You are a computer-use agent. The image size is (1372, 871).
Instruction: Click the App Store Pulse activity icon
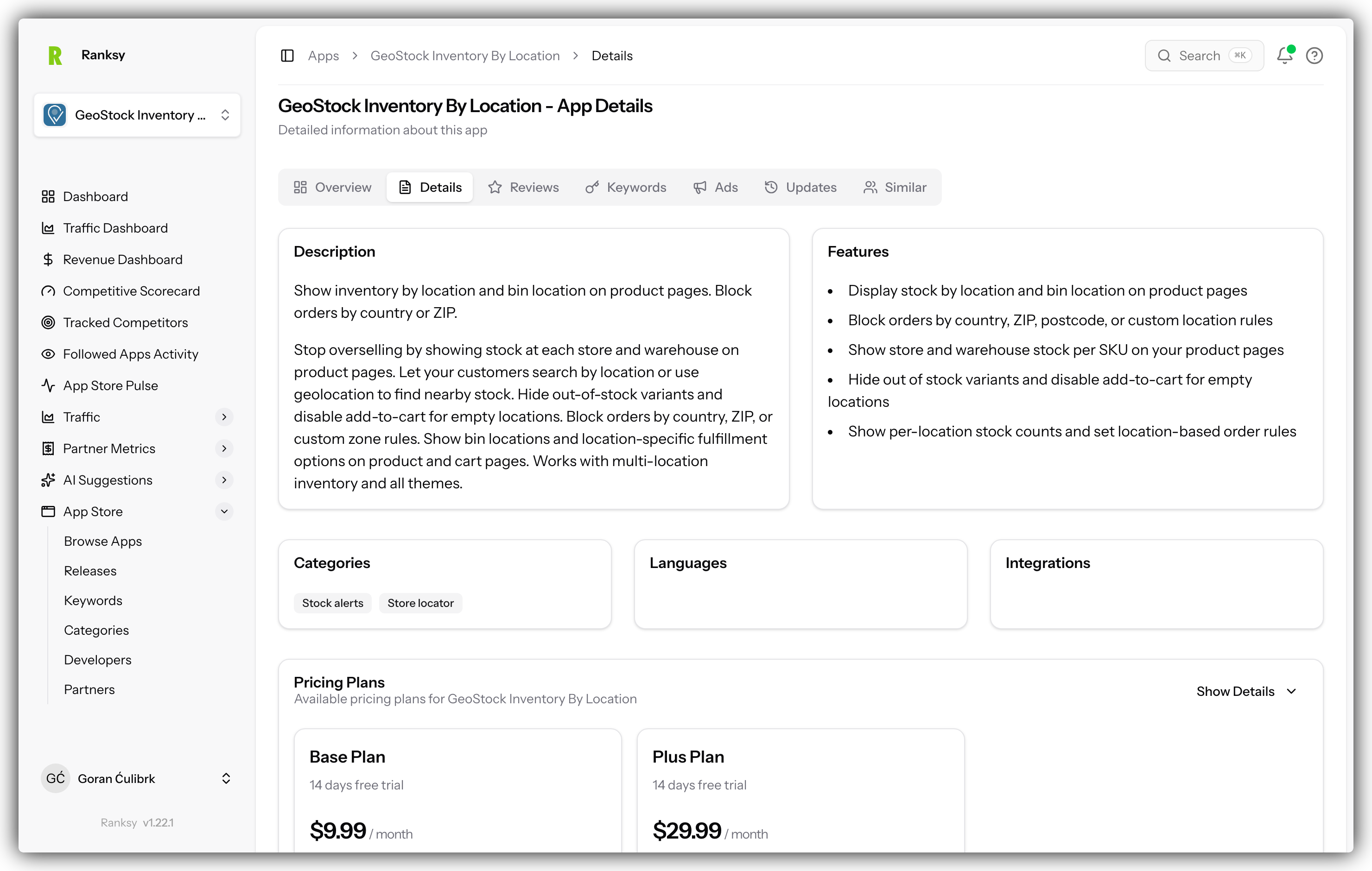48,385
